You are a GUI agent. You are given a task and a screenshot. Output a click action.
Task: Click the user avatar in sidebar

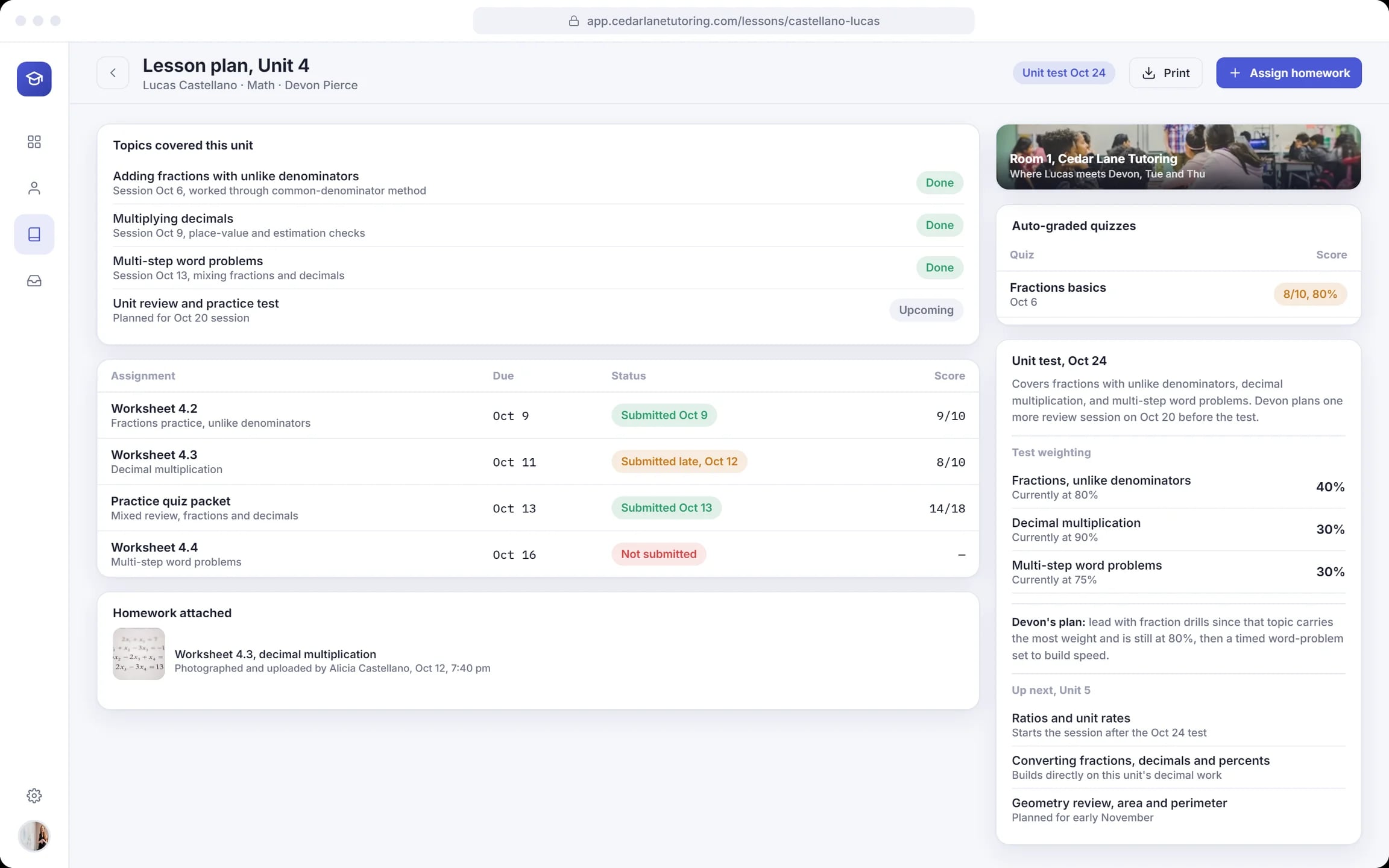(x=34, y=836)
